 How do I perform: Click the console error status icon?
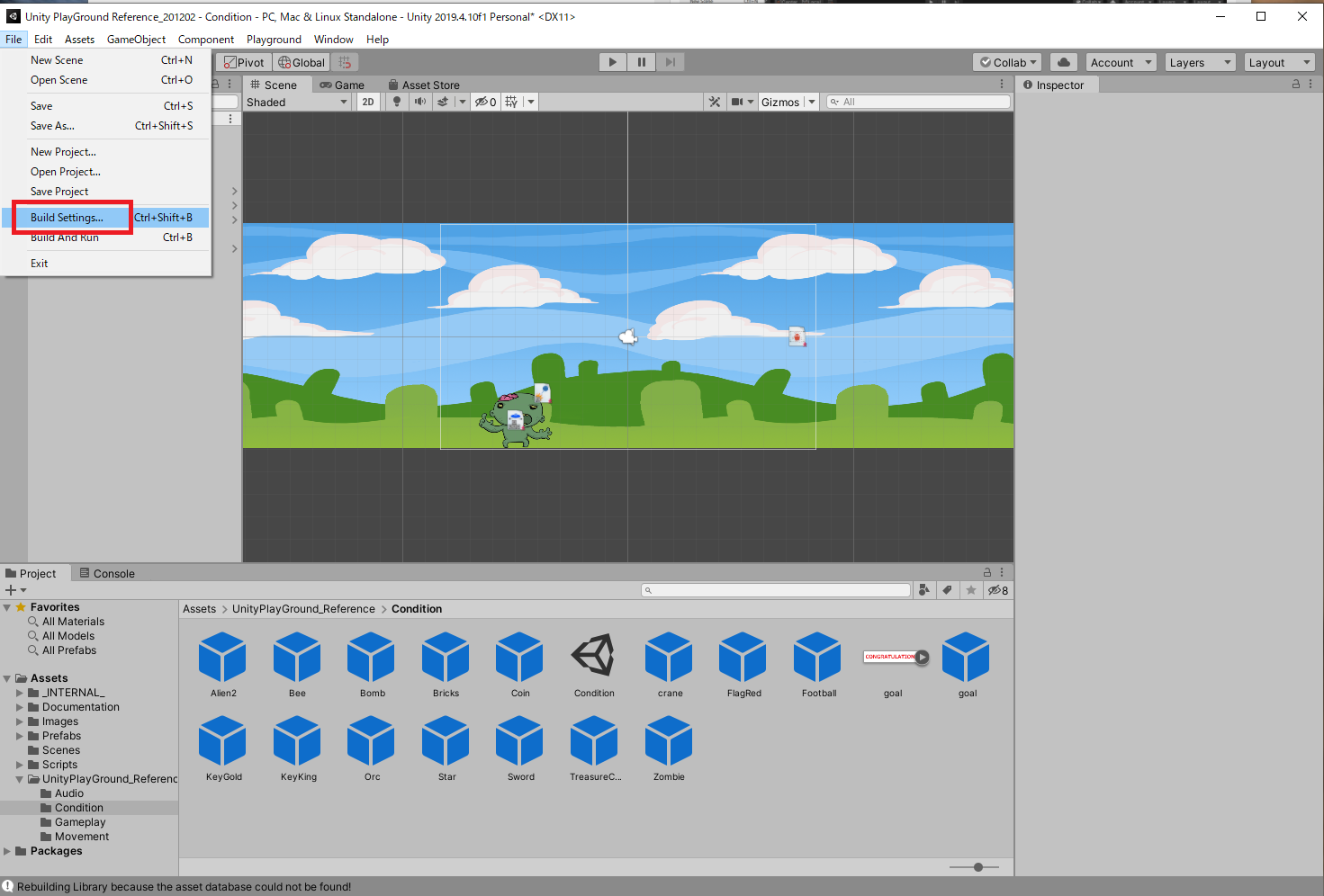8,886
